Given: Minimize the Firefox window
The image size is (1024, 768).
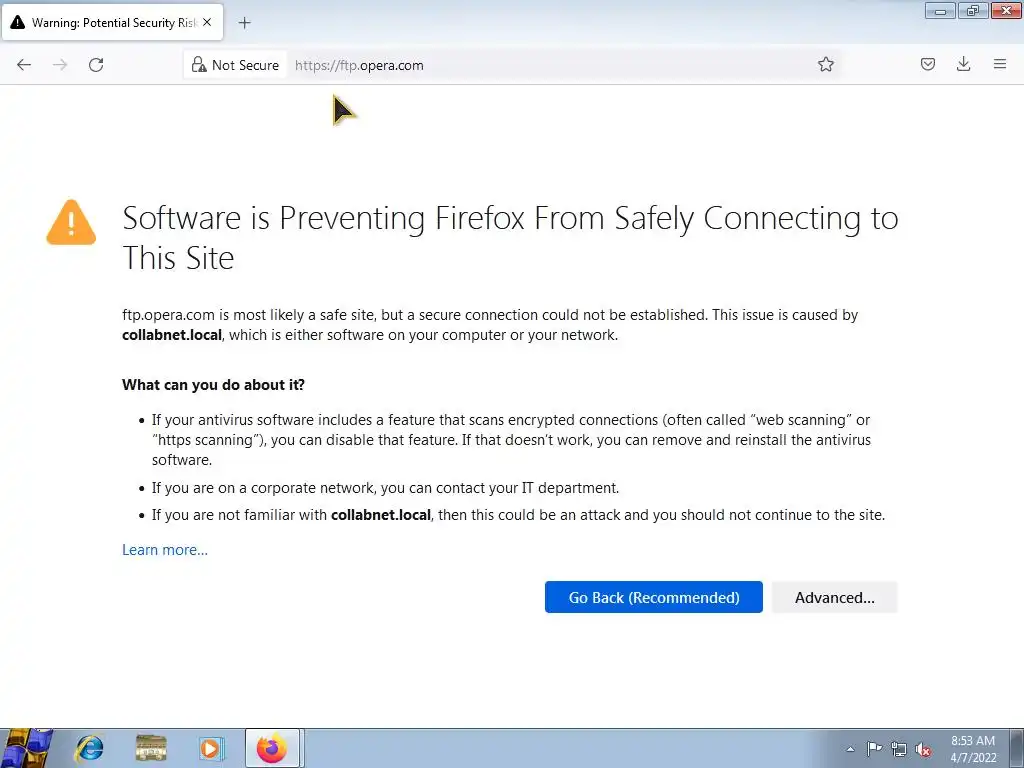Looking at the screenshot, I should click(x=940, y=10).
